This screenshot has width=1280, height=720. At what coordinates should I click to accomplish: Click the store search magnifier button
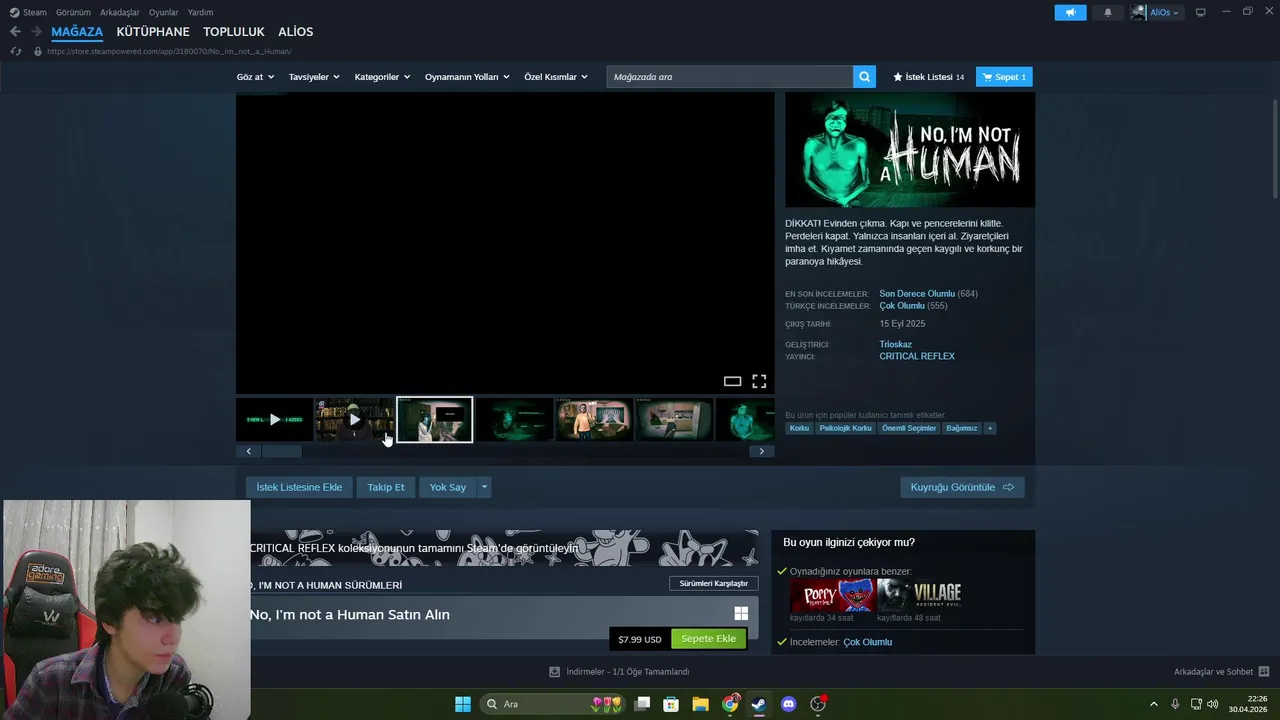click(864, 77)
